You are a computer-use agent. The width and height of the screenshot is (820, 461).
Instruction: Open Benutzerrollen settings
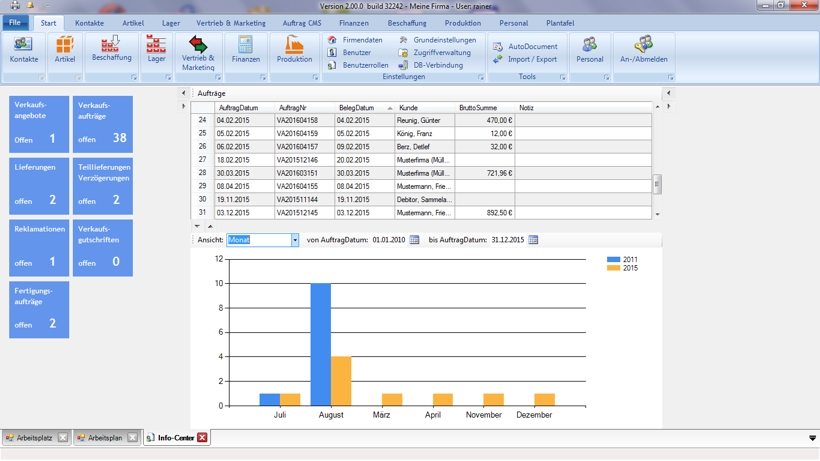point(358,65)
